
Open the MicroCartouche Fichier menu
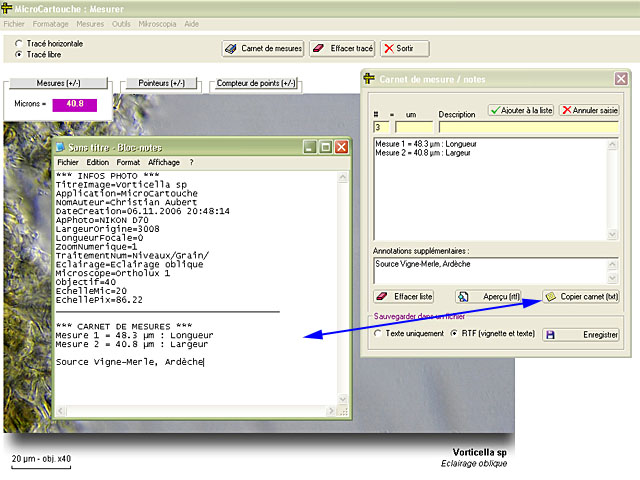point(14,24)
